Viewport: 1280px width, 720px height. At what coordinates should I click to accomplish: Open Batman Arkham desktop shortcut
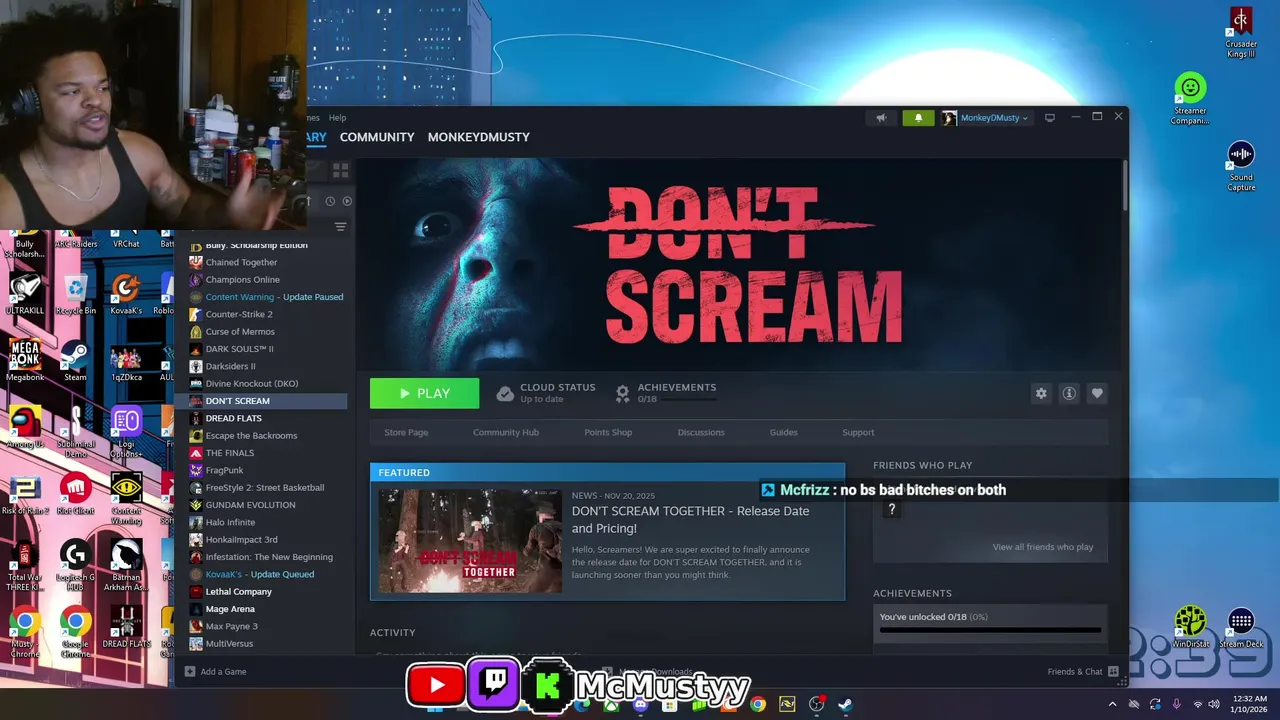click(126, 566)
